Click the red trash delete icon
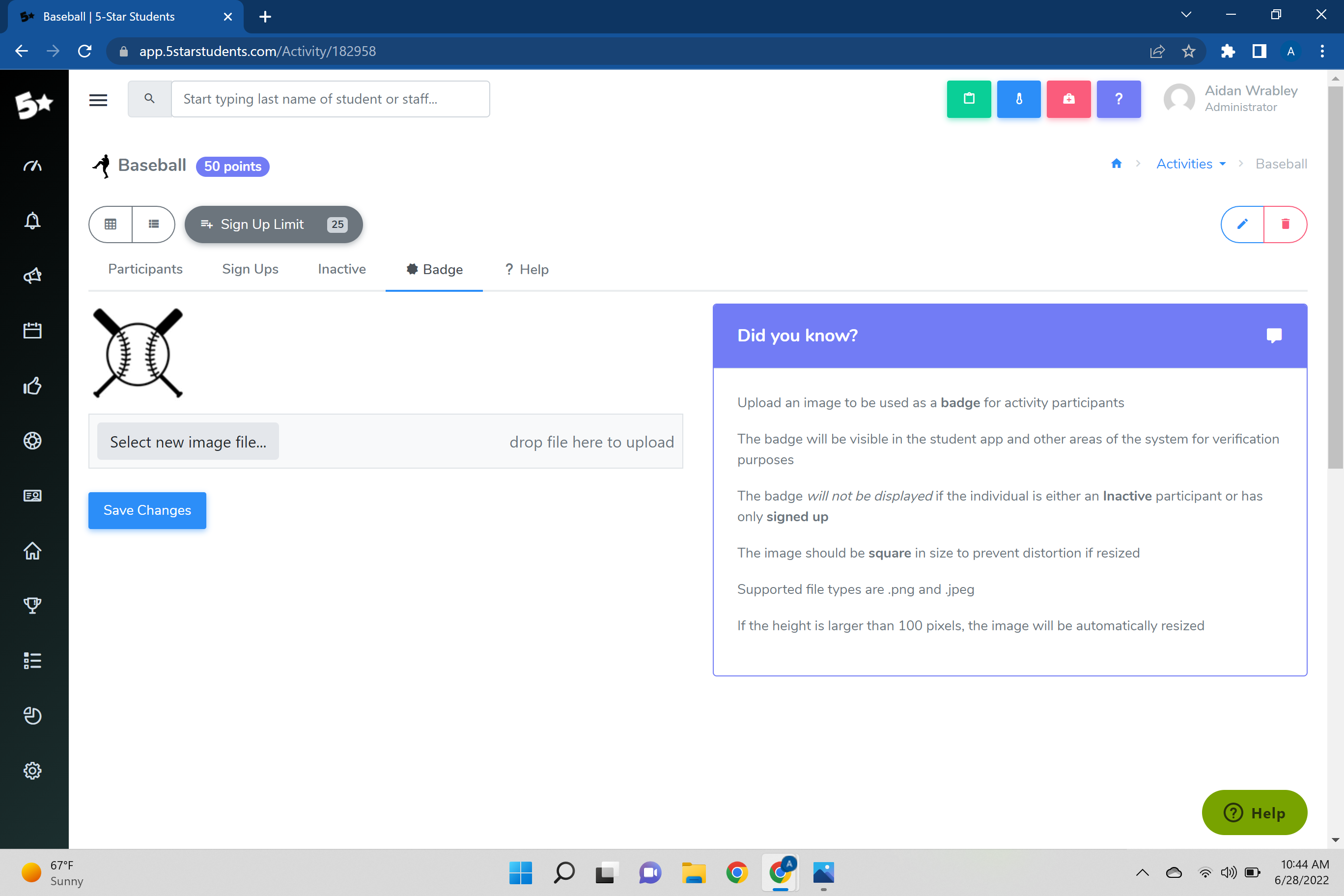This screenshot has width=1344, height=896. [x=1285, y=224]
